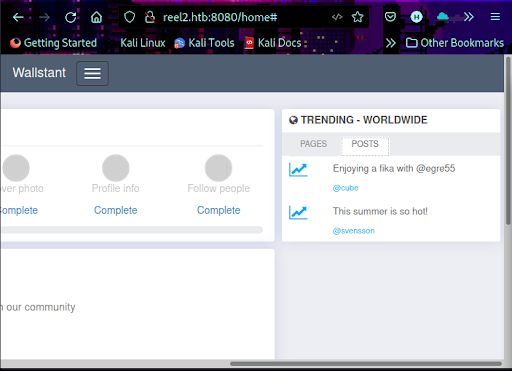The width and height of the screenshot is (512, 371).
Task: Open the Kali Tools bookmark
Action: tap(204, 43)
